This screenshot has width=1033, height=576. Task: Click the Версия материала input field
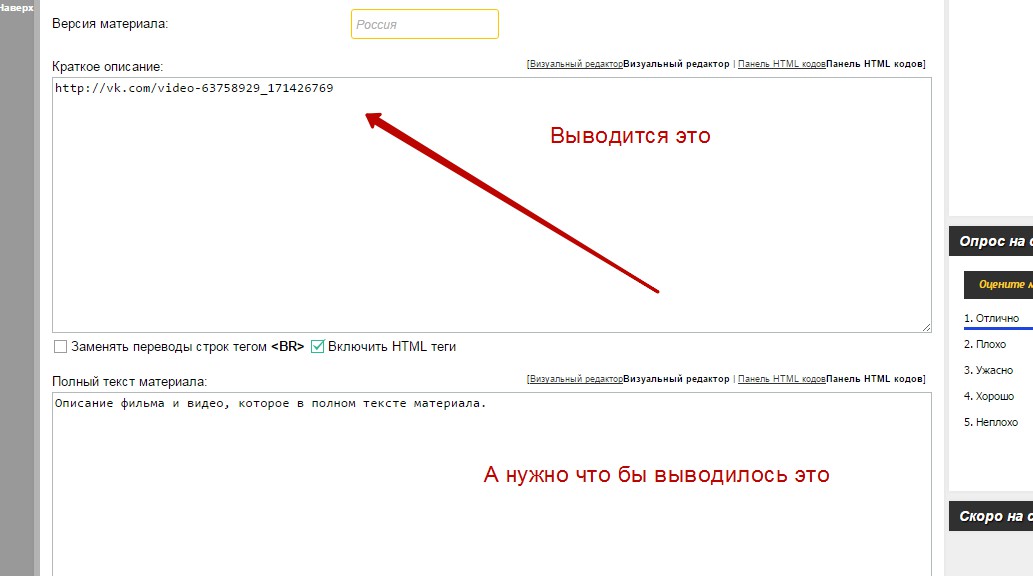(424, 24)
